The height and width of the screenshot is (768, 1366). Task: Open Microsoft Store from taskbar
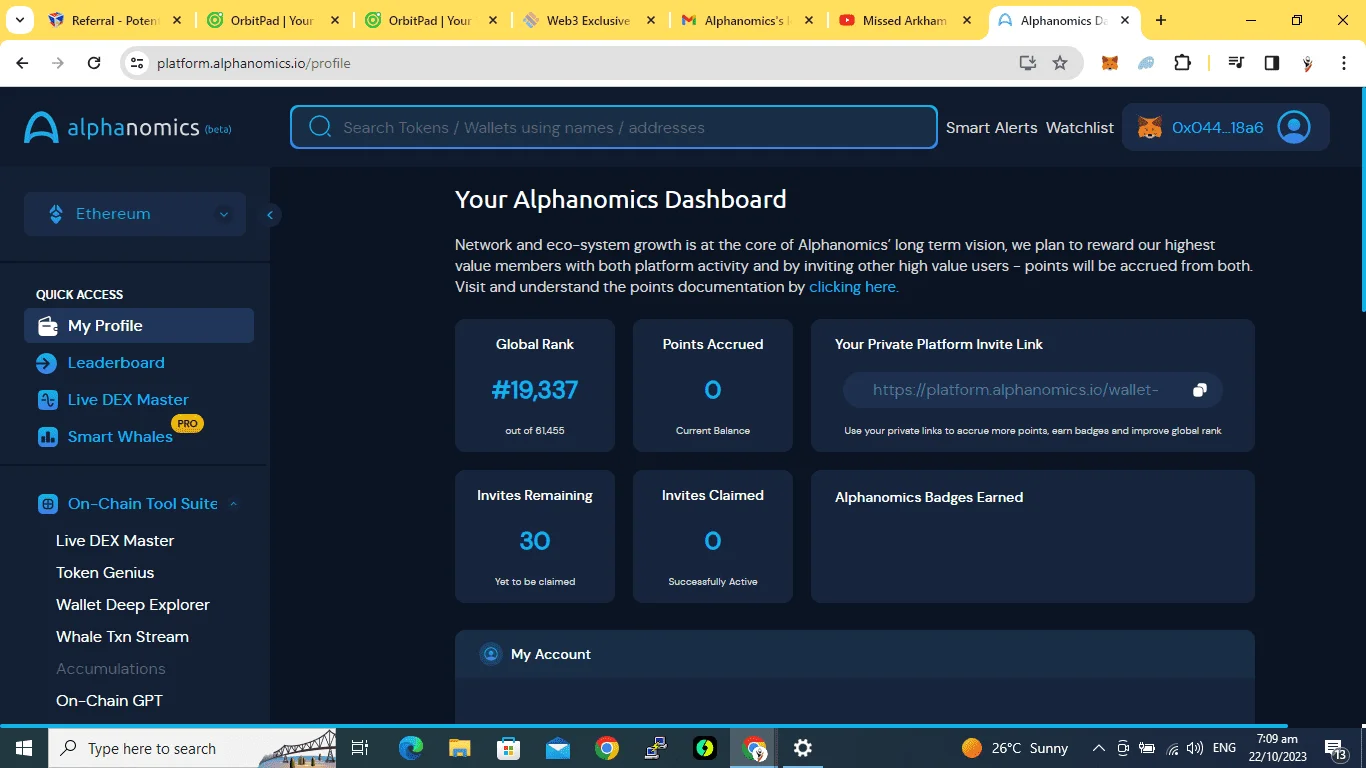click(508, 748)
